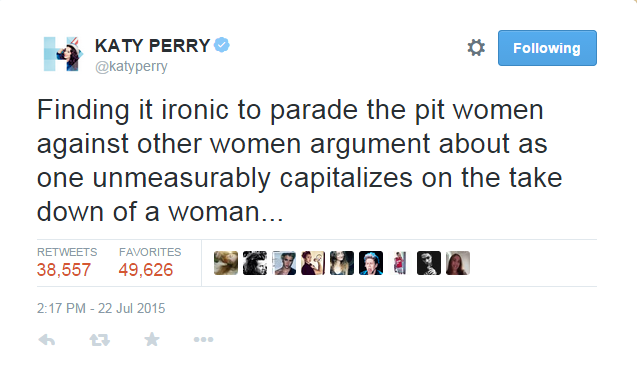Screen dimensions: 637x377
Task: Click the reply arrow icon
Action: tap(47, 340)
